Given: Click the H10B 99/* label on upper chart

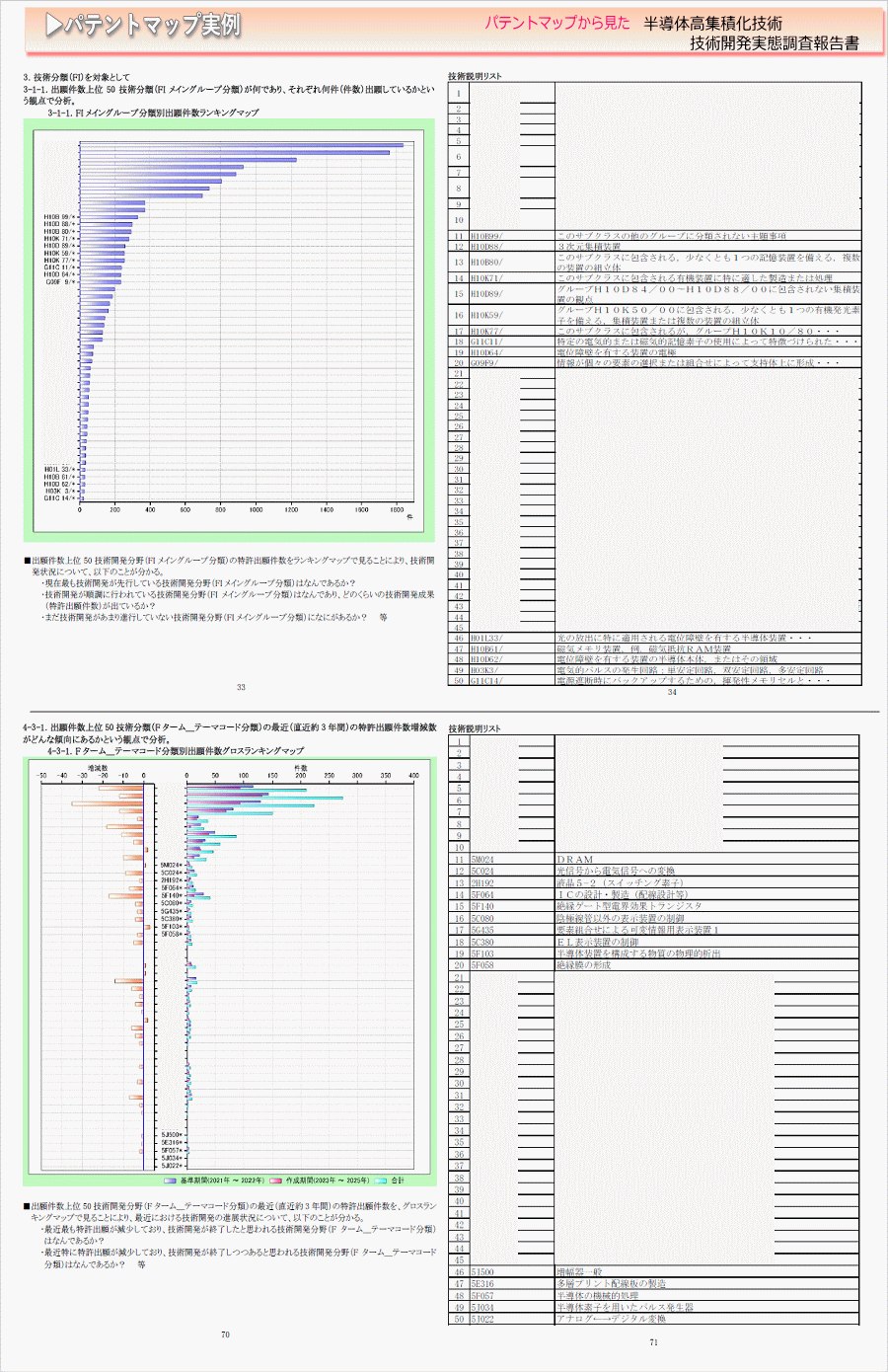Looking at the screenshot, I should point(59,216).
